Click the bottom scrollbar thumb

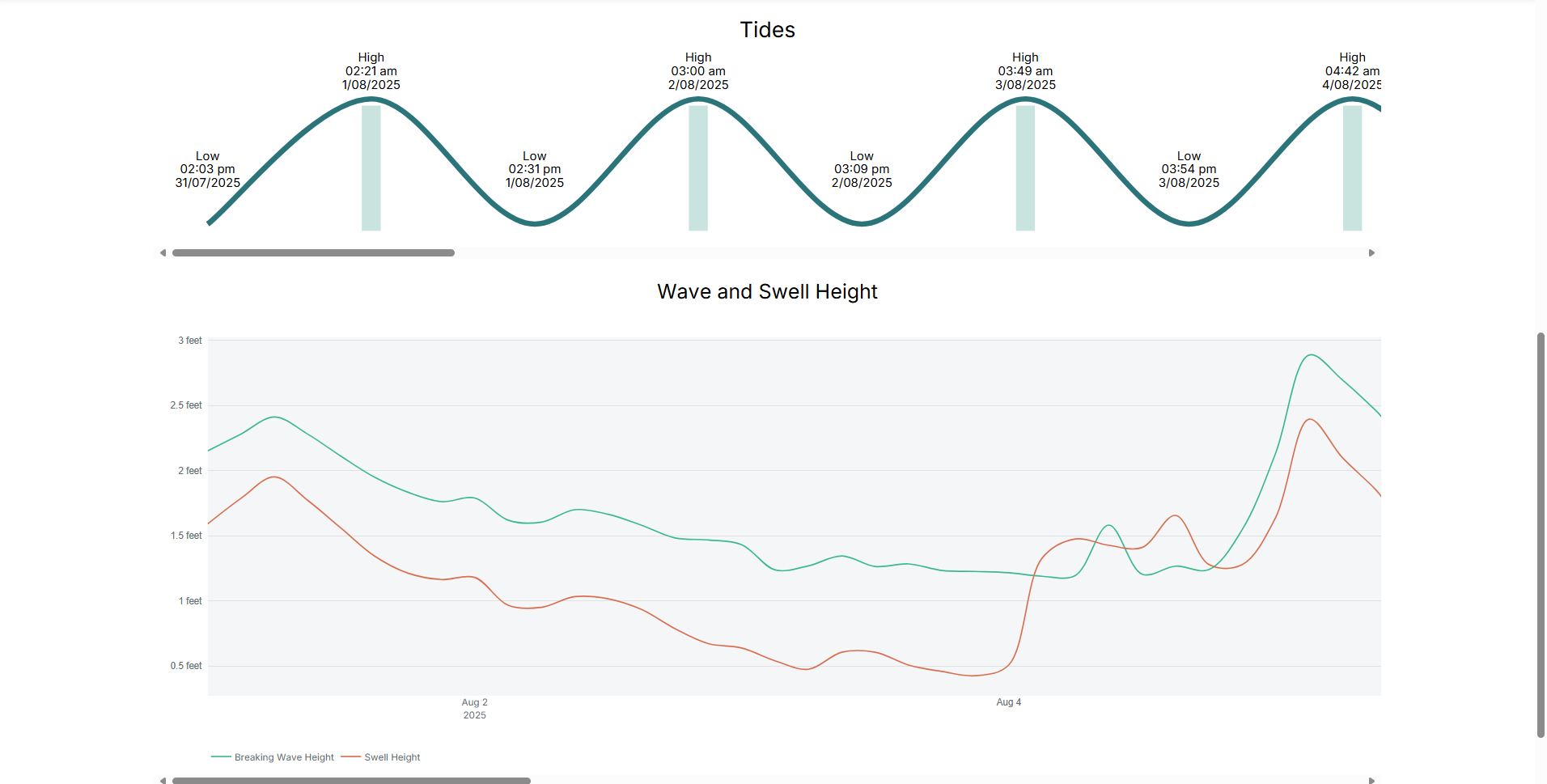351,780
